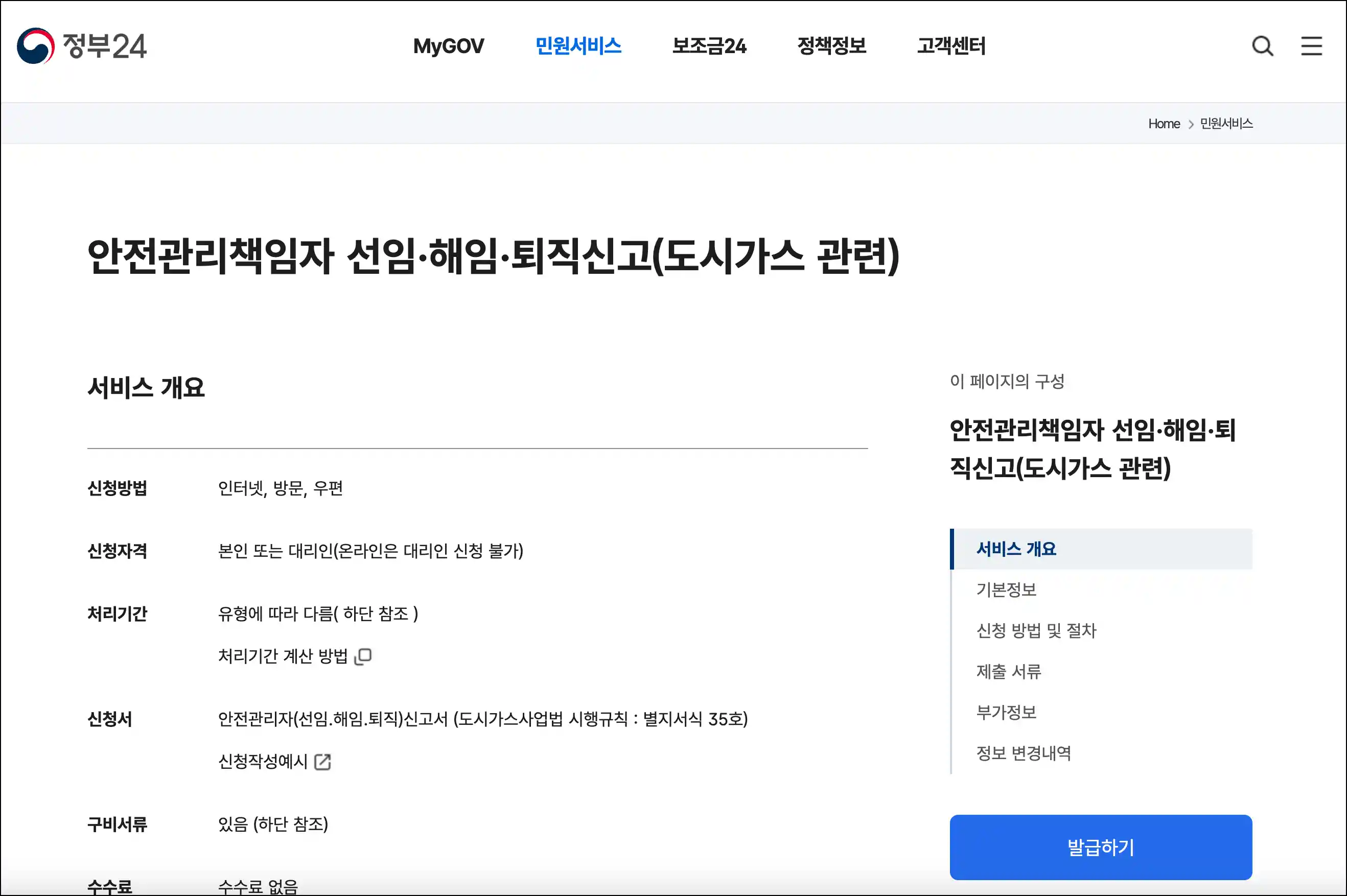
Task: Click the text 인터넷, 방문, 우편
Action: 280,488
